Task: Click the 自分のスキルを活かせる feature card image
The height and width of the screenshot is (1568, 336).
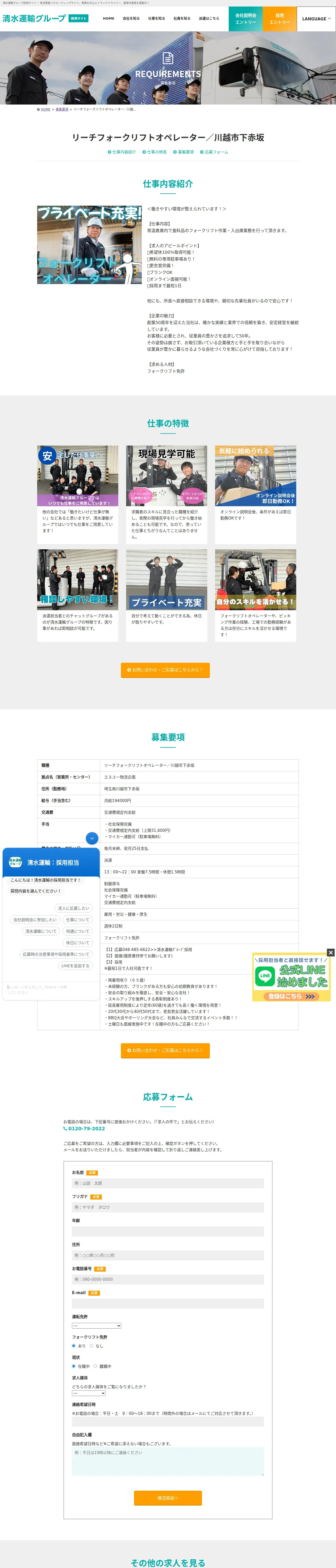Action: pos(255,579)
